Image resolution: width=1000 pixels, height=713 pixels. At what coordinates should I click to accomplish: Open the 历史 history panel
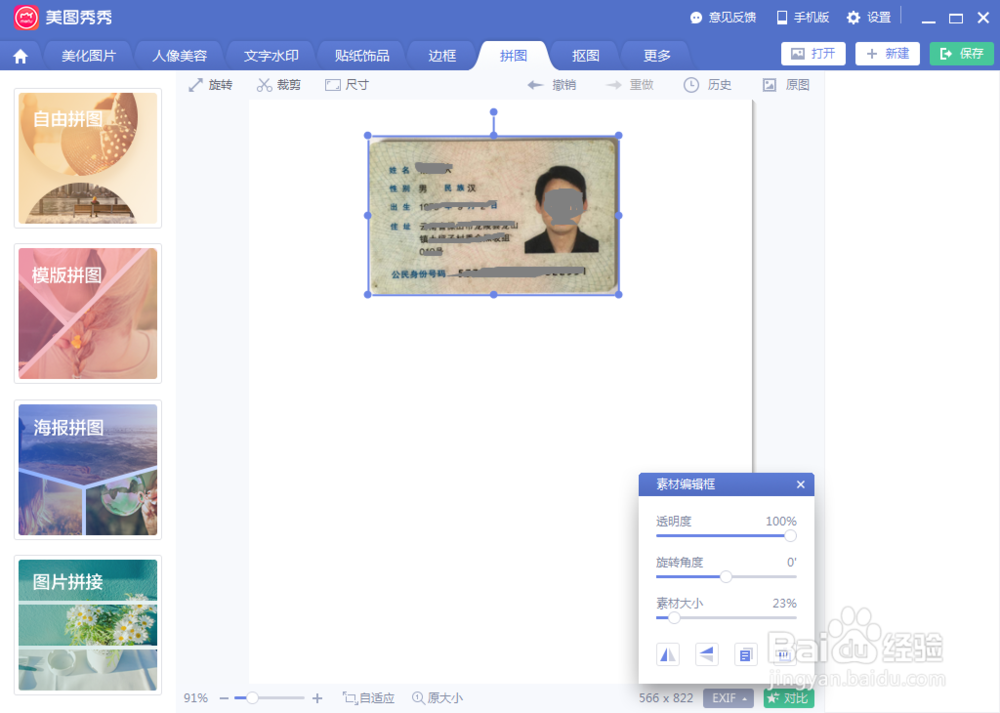click(x=707, y=85)
